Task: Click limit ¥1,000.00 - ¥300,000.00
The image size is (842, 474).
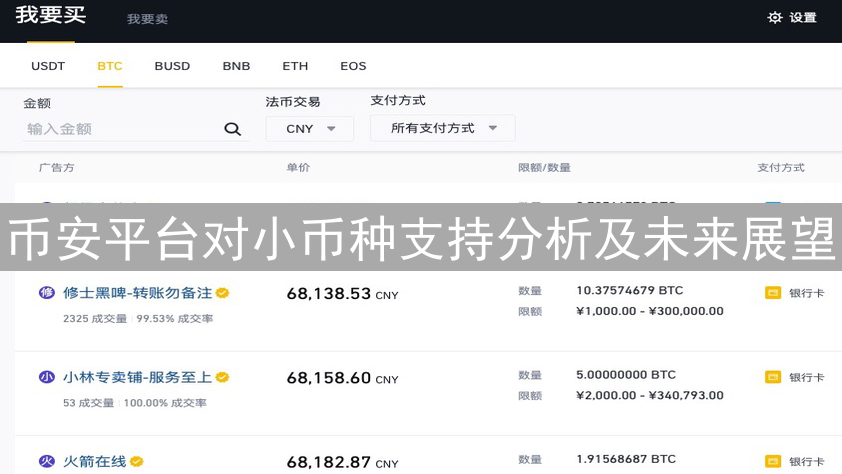Action: tap(650, 311)
